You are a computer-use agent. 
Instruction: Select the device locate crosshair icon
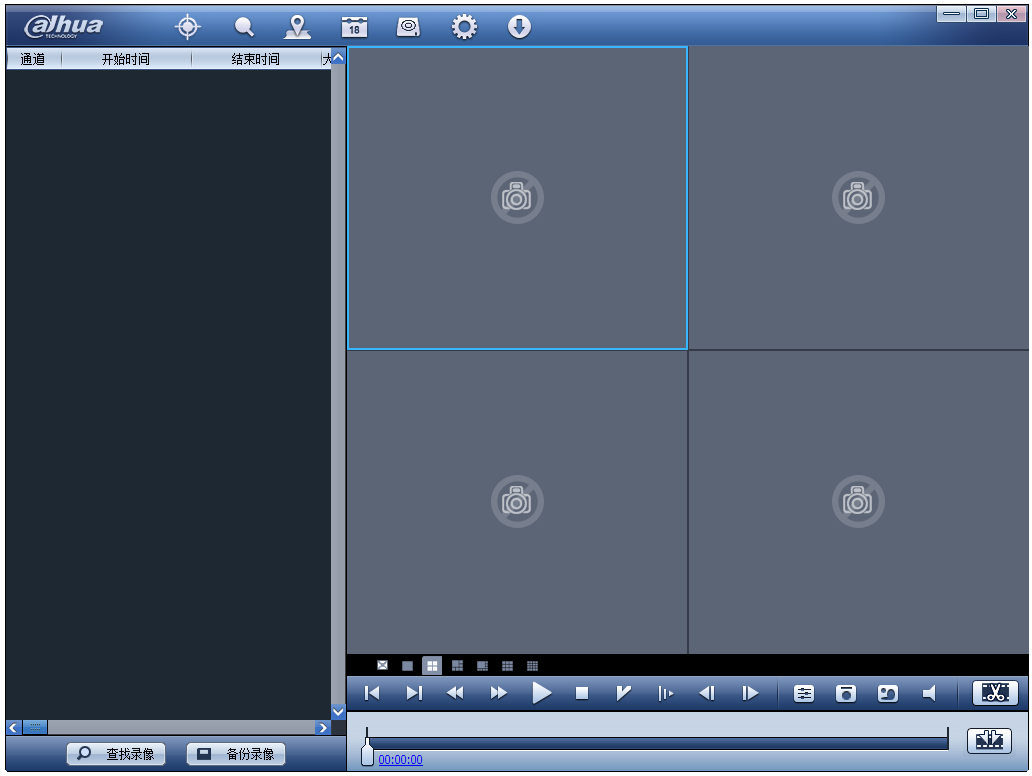(188, 26)
